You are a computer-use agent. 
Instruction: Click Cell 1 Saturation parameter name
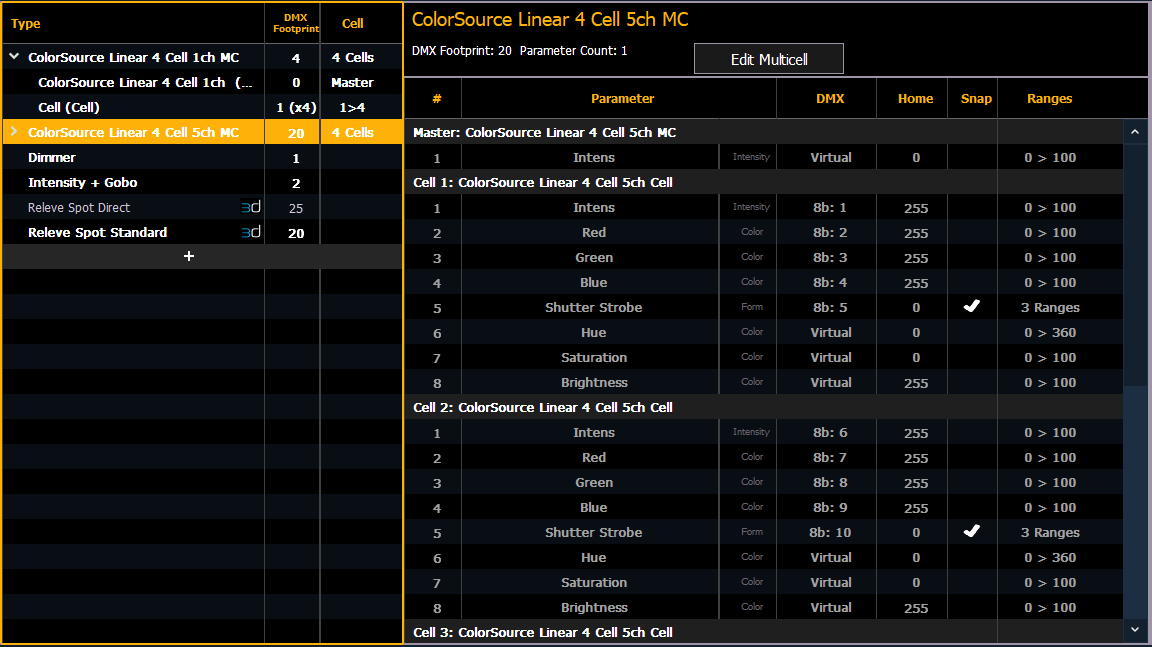click(x=594, y=358)
